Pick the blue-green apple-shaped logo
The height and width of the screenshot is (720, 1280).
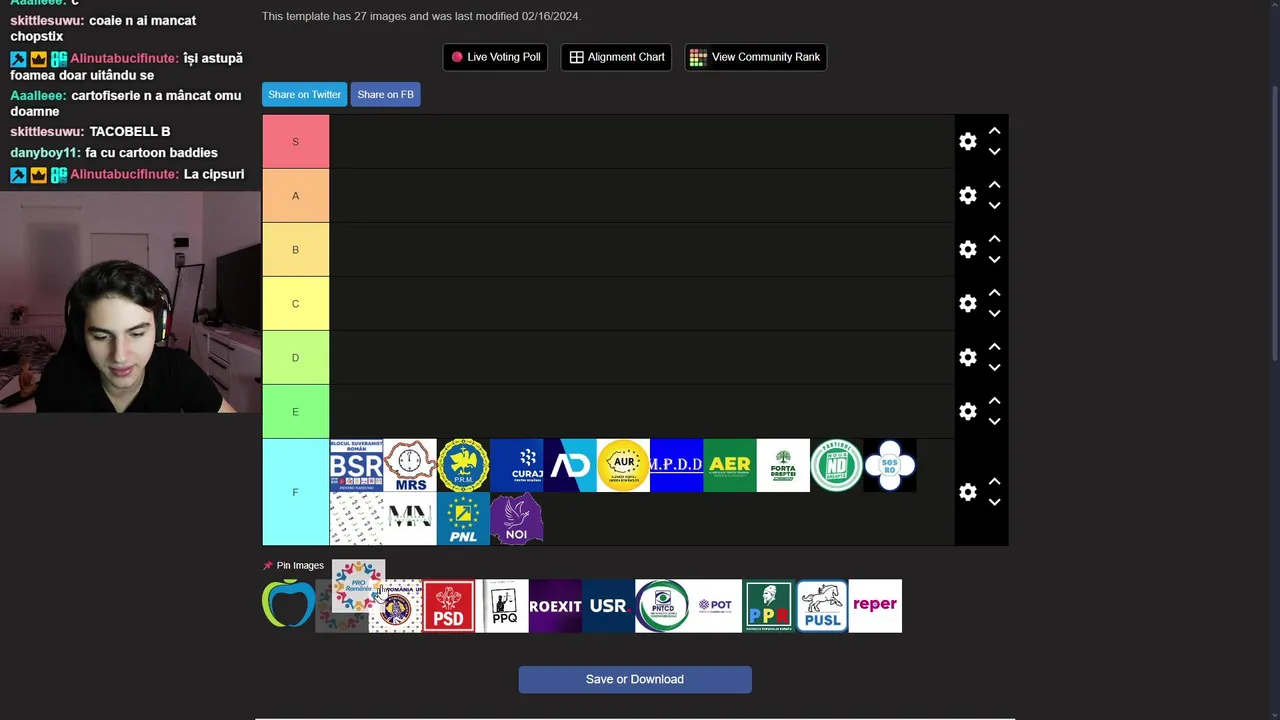(x=288, y=604)
